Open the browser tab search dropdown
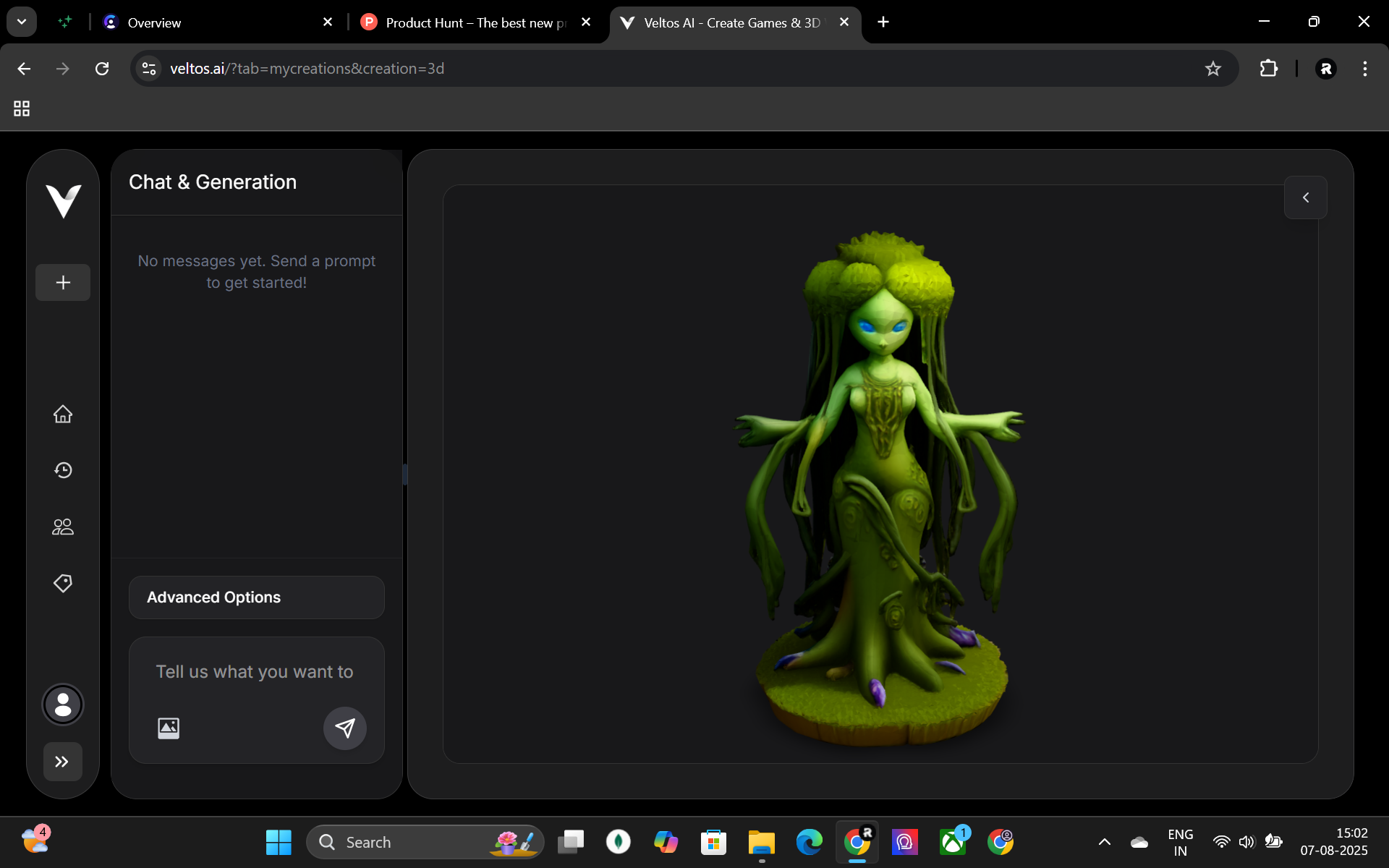This screenshot has width=1389, height=868. [22, 22]
